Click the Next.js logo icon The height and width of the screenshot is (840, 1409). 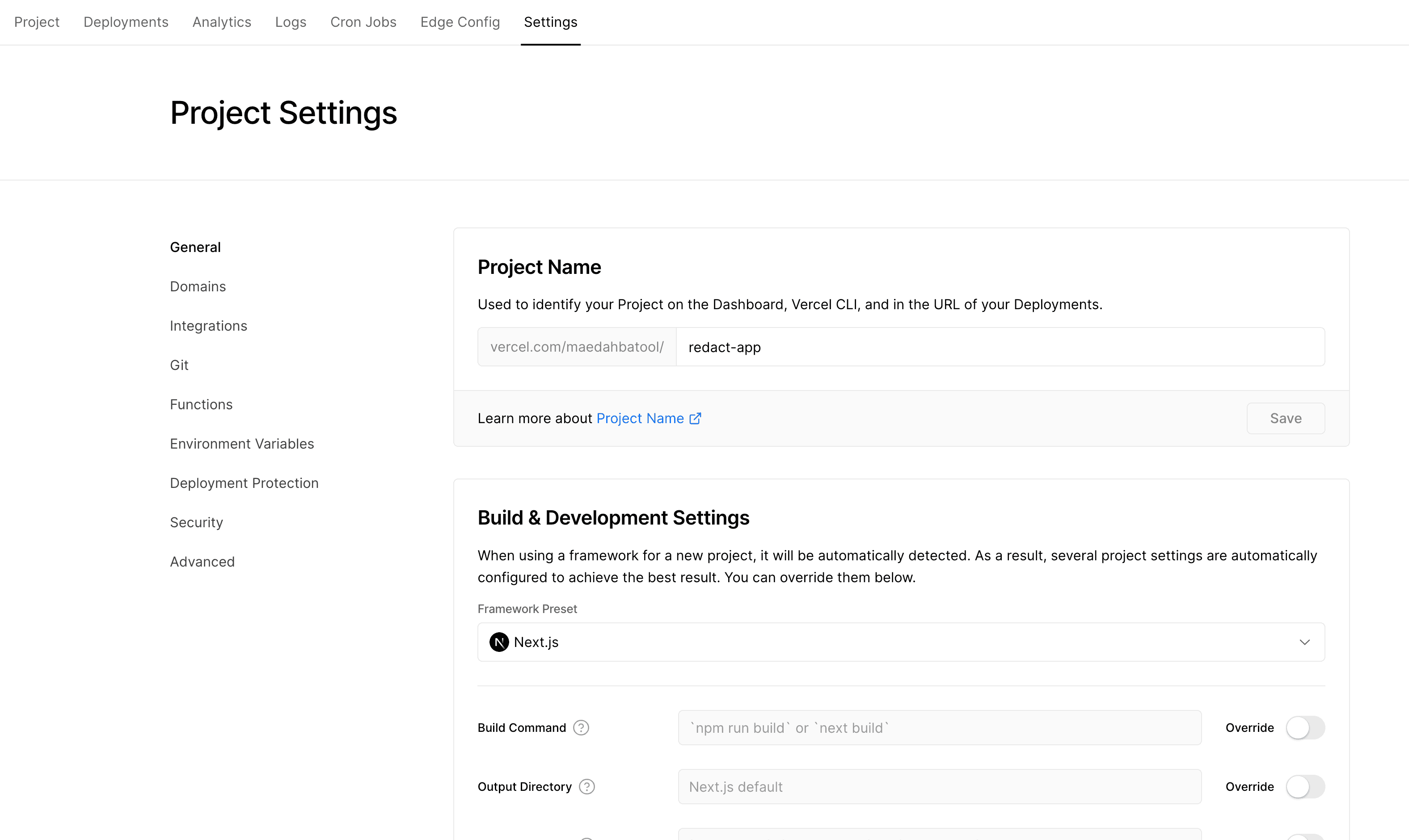(x=499, y=642)
